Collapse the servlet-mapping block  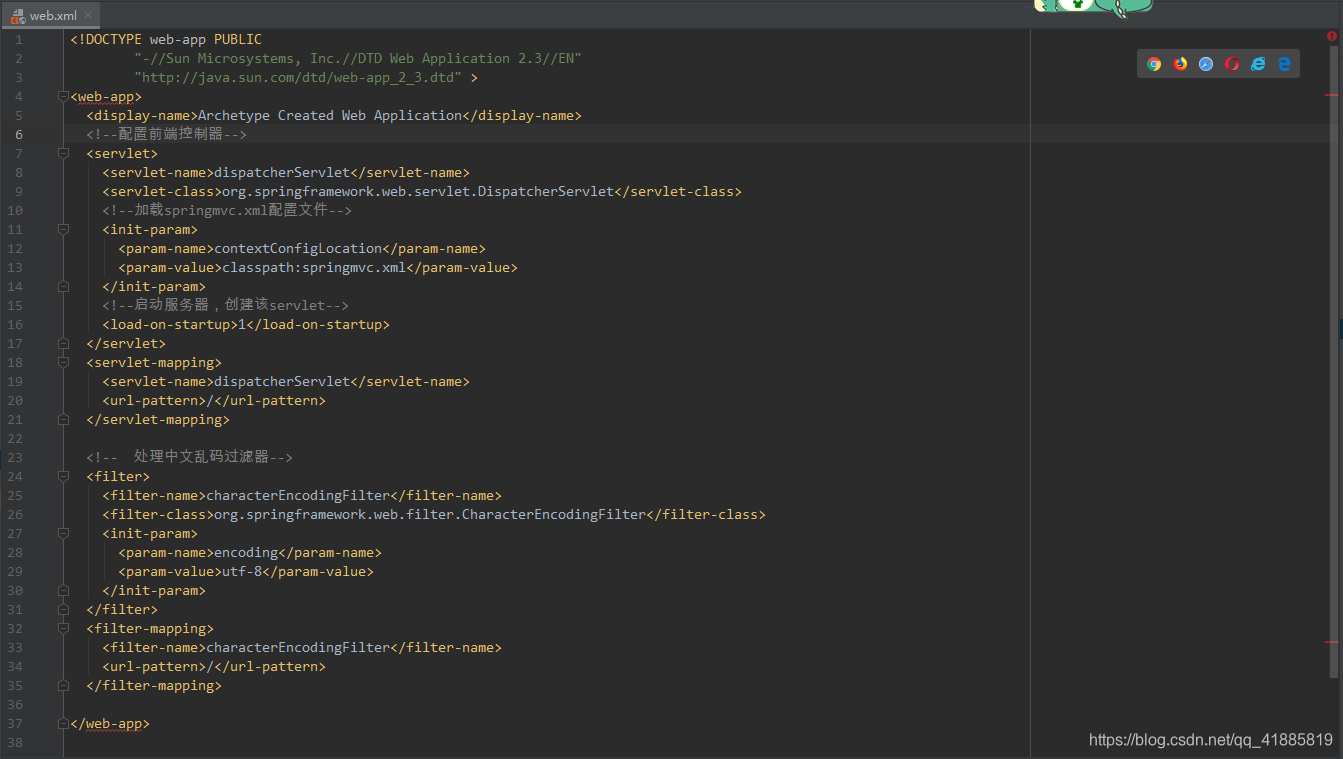(x=63, y=362)
